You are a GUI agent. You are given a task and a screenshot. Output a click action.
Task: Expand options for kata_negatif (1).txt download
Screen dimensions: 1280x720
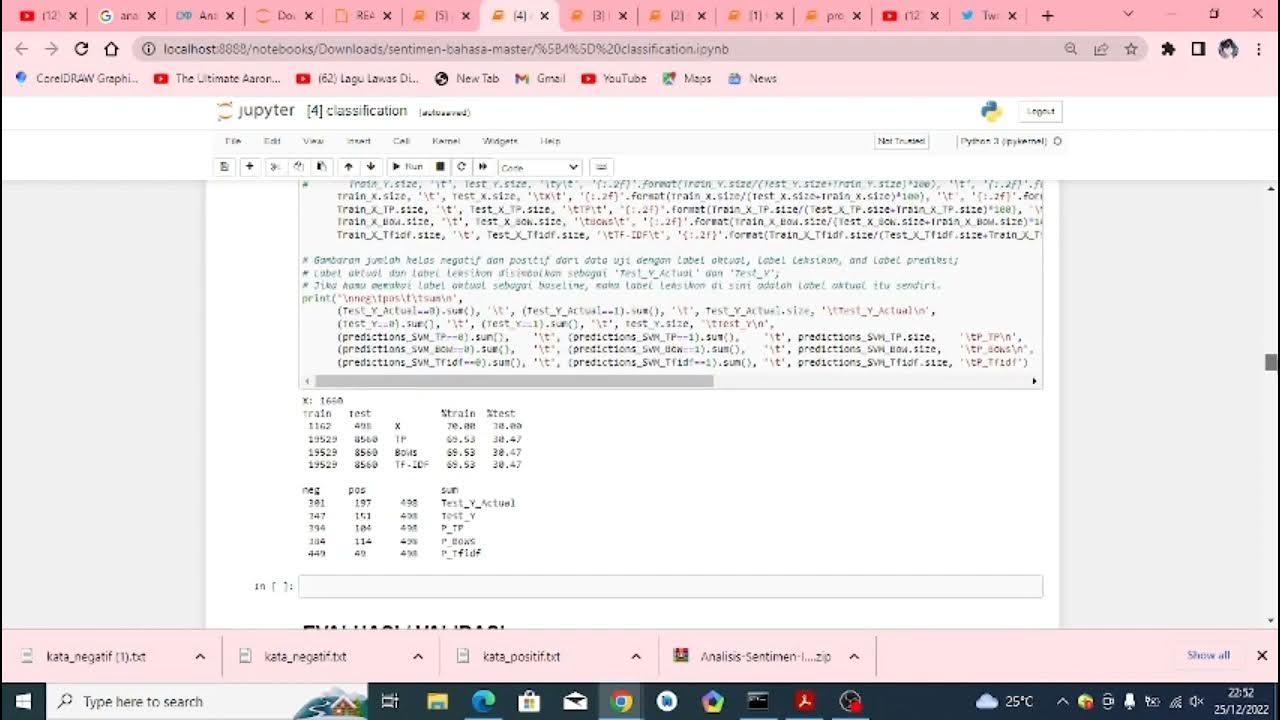click(200, 657)
